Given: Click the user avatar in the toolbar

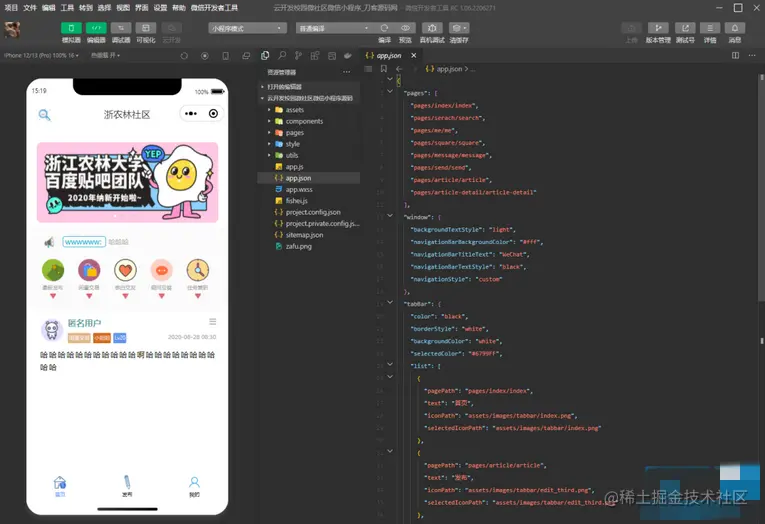Looking at the screenshot, I should pos(12,30).
